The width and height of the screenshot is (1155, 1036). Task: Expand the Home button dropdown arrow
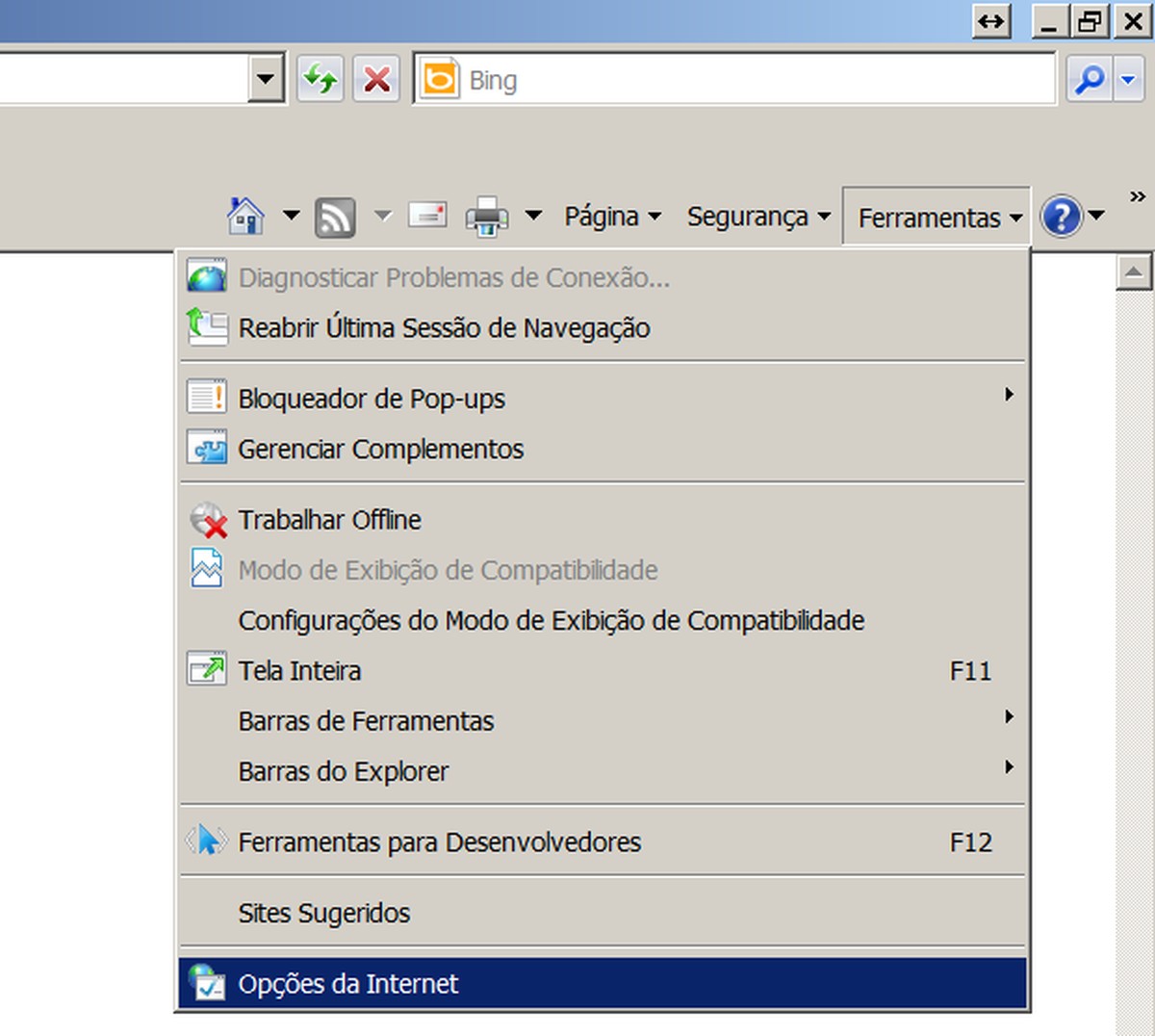291,216
